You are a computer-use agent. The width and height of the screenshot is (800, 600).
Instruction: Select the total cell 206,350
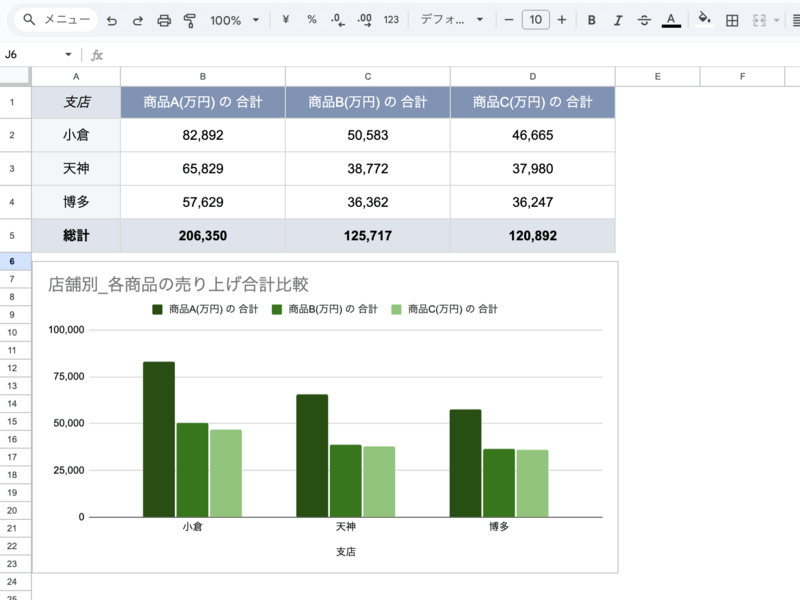[203, 236]
